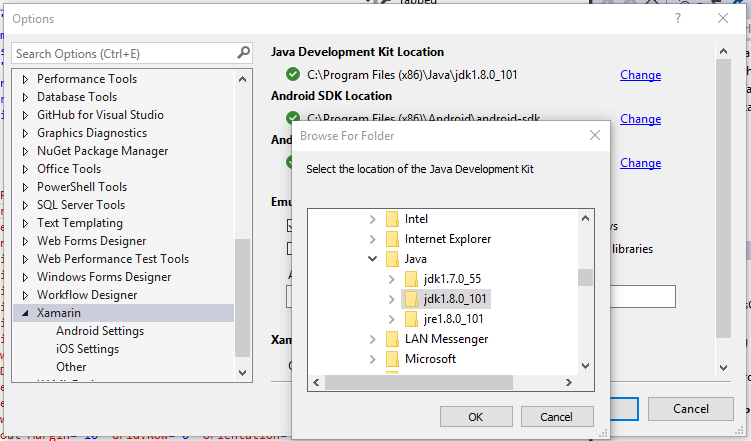751x441 pixels.
Task: Select iOS Settings under Xamarin
Action: pyautogui.click(x=88, y=349)
